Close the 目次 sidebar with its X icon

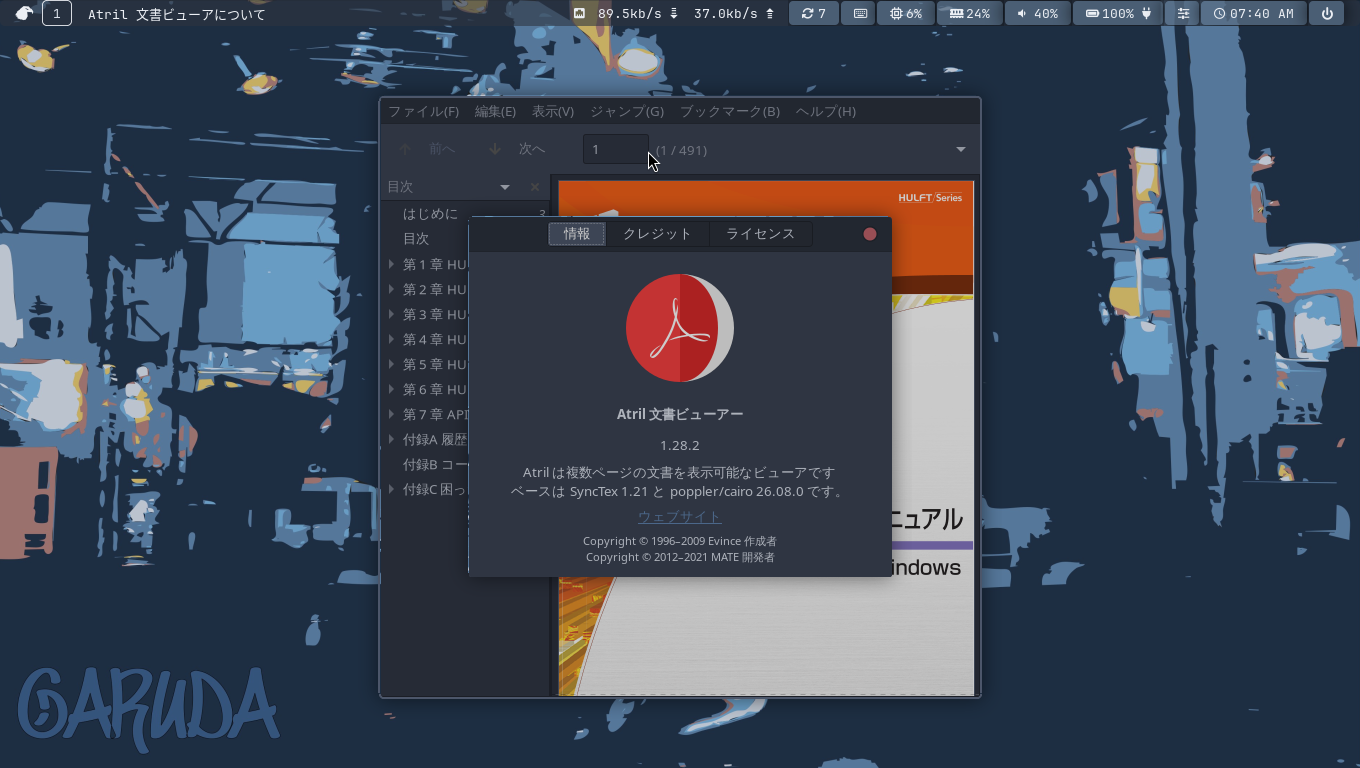pyautogui.click(x=535, y=187)
